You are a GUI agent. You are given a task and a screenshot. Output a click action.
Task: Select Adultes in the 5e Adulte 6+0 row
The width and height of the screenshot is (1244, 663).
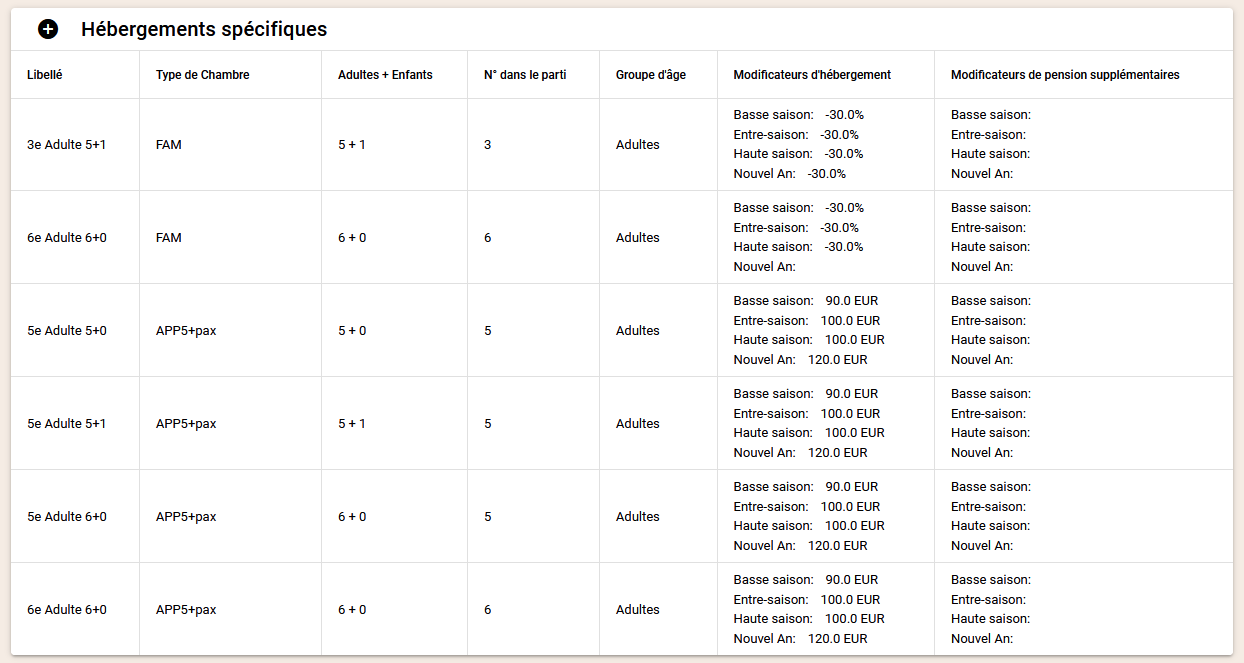point(638,517)
